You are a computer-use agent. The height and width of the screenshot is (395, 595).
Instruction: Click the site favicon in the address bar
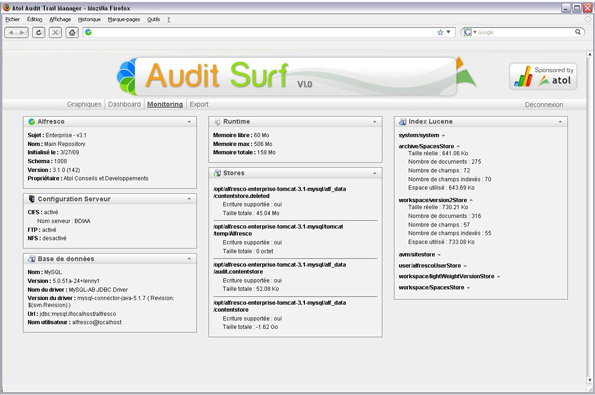tap(88, 32)
